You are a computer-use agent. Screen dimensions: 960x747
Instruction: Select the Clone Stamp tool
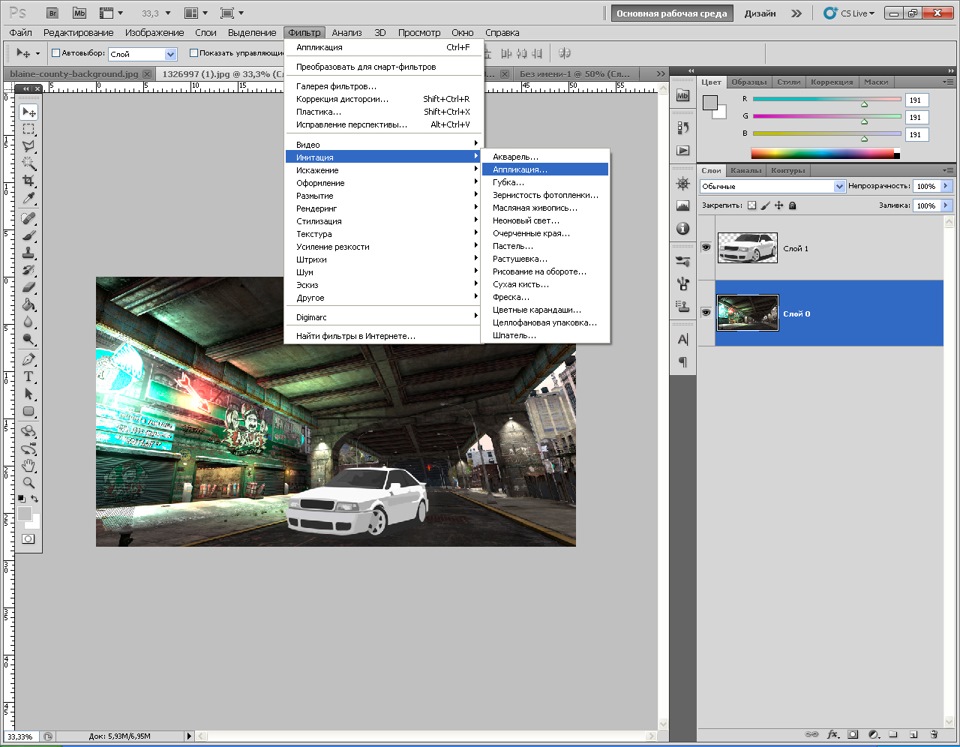click(x=28, y=253)
